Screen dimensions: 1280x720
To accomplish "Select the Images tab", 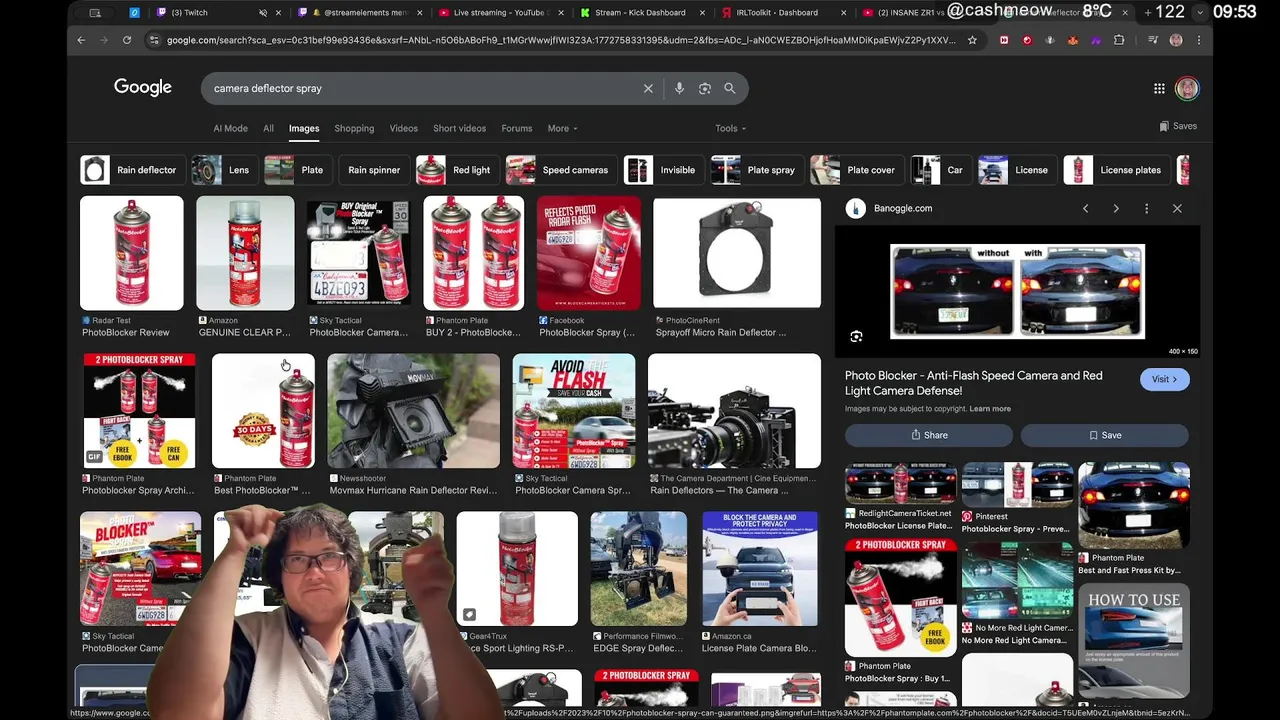I will (304, 128).
